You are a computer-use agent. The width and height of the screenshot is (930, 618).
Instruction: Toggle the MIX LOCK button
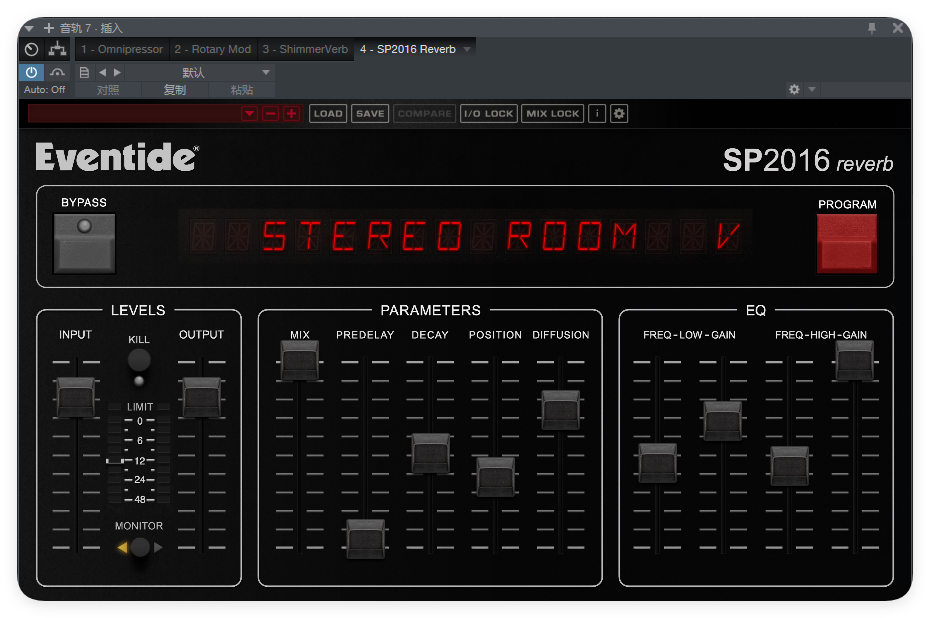coord(552,113)
